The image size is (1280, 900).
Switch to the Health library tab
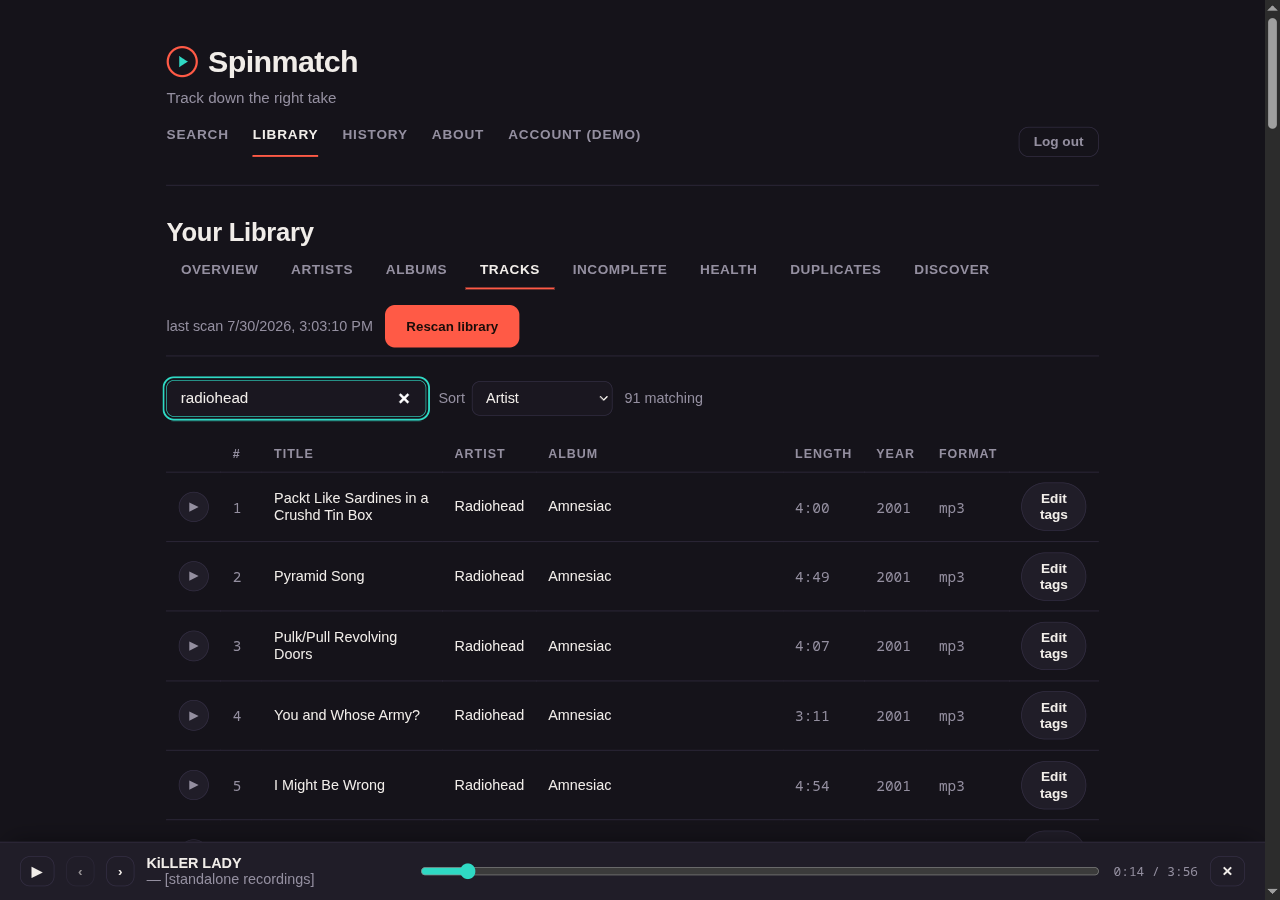point(729,270)
